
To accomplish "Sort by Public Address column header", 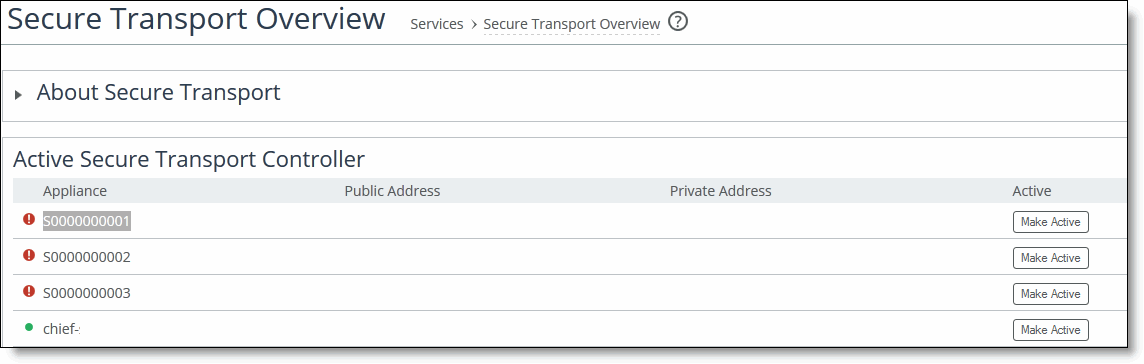I will [392, 191].
